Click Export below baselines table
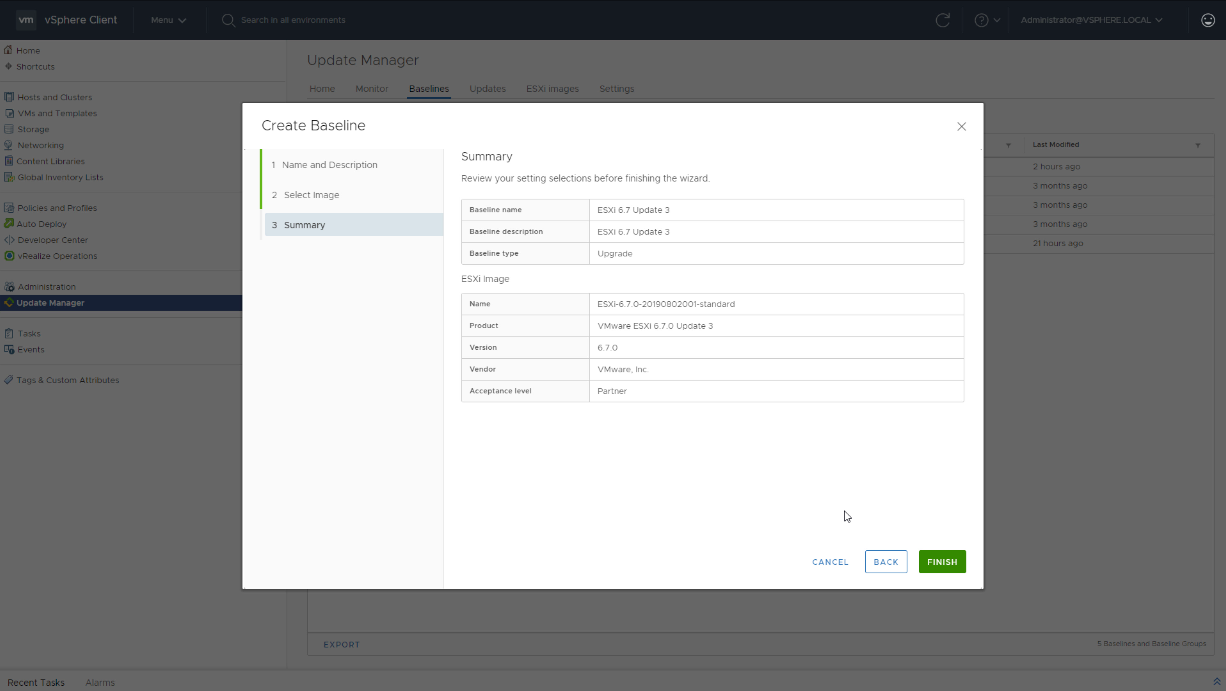The image size is (1226, 691). 341,645
